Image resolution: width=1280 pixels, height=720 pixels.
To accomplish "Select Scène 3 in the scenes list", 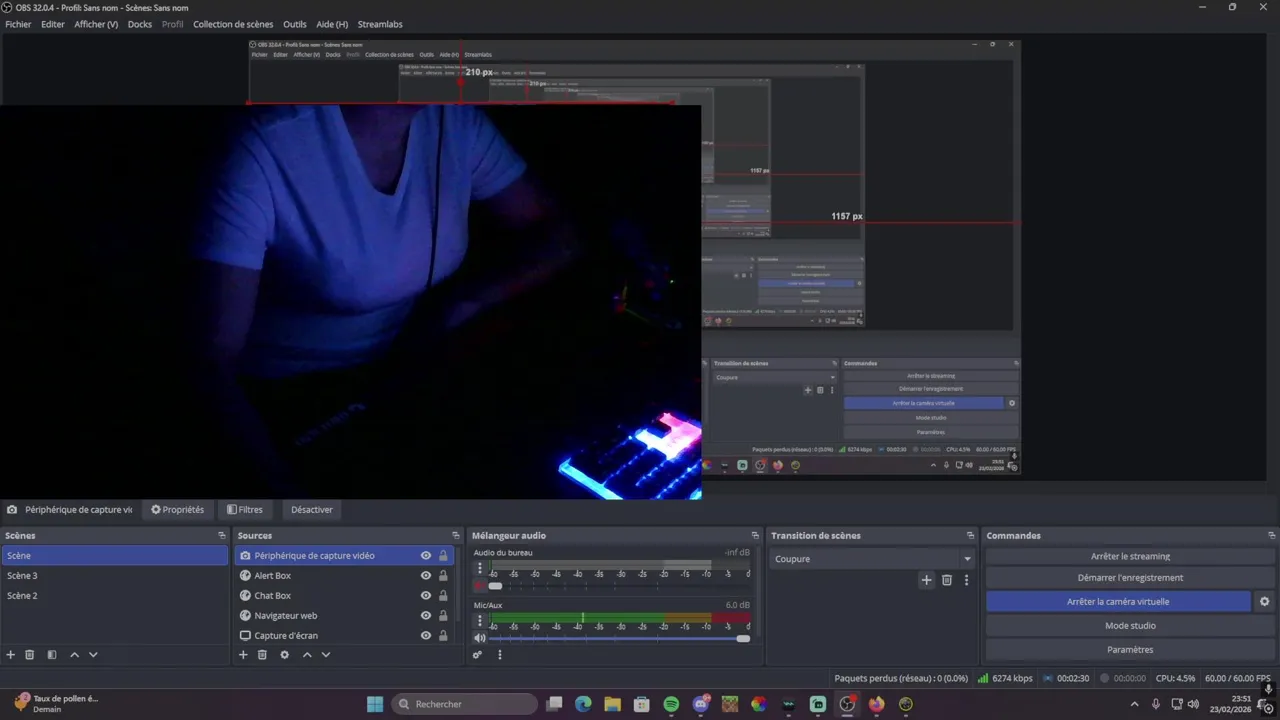I will coord(115,576).
